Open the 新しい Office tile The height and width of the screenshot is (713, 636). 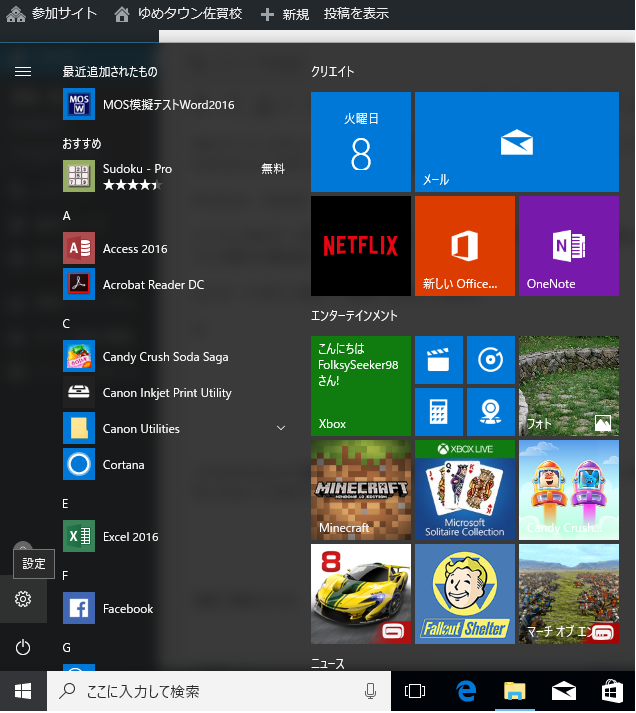tap(465, 246)
